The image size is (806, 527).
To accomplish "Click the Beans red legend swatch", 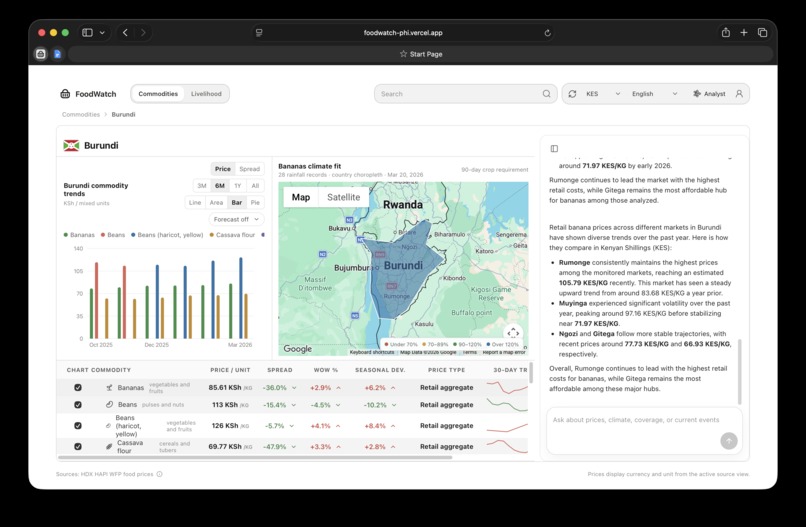I will tap(103, 235).
